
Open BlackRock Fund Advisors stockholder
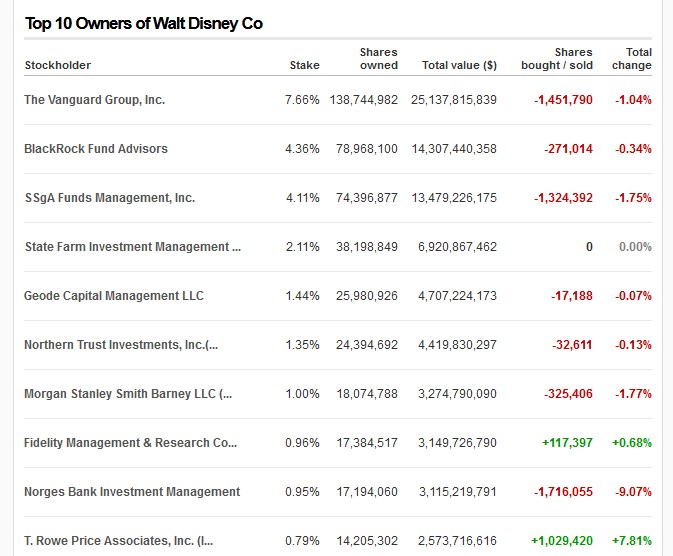click(x=96, y=149)
